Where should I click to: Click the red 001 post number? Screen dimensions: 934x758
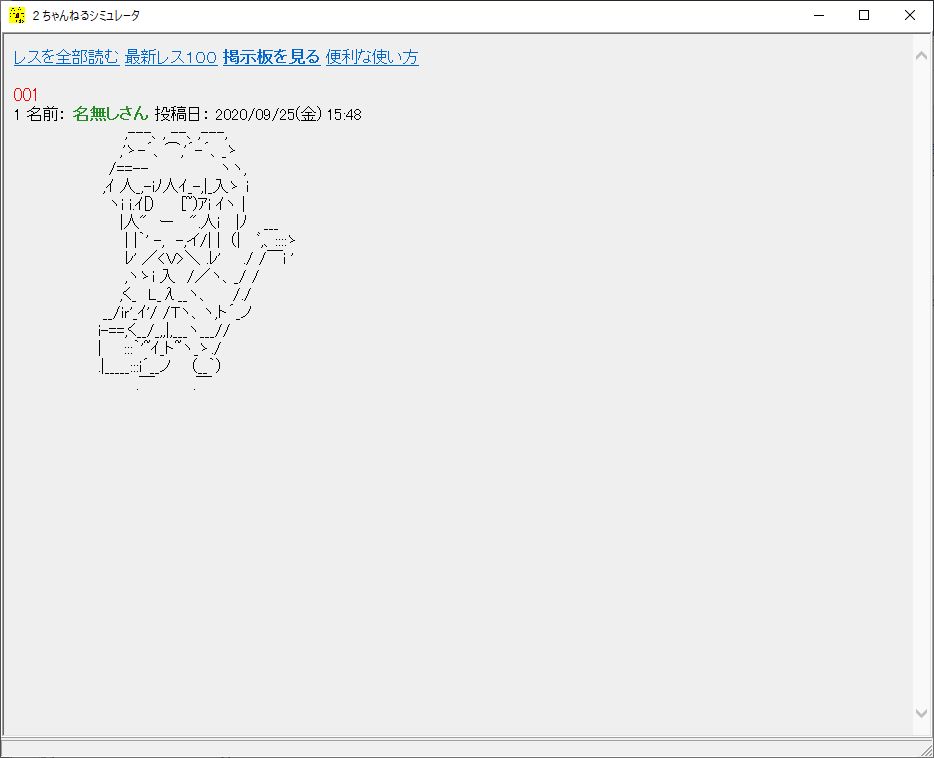coord(25,94)
